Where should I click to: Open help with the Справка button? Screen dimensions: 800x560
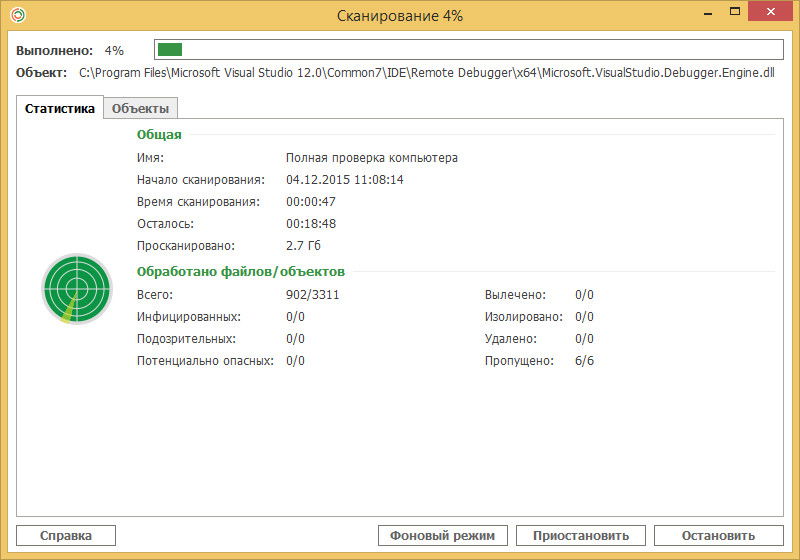[x=66, y=536]
